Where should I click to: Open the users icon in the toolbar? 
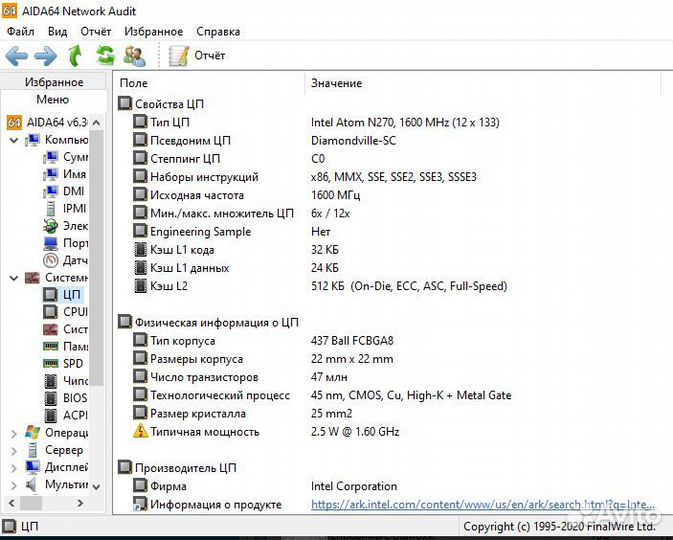tap(134, 56)
